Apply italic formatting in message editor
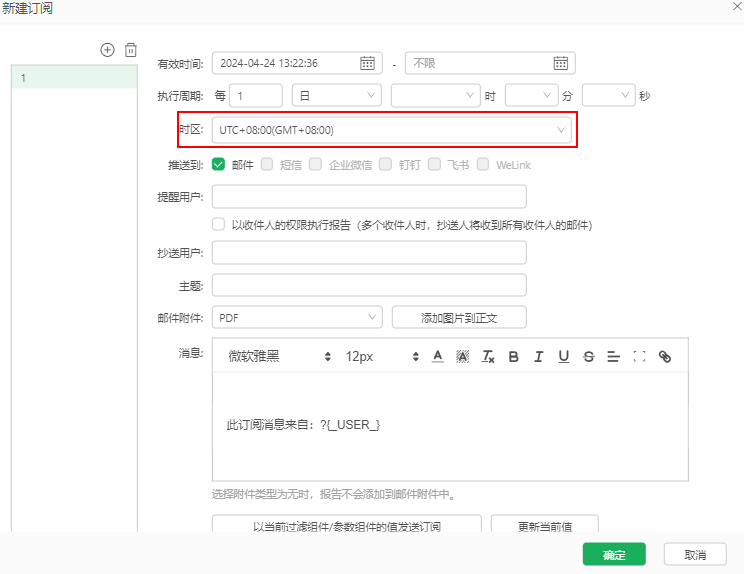Viewport: 744px width, 574px height. coord(538,357)
